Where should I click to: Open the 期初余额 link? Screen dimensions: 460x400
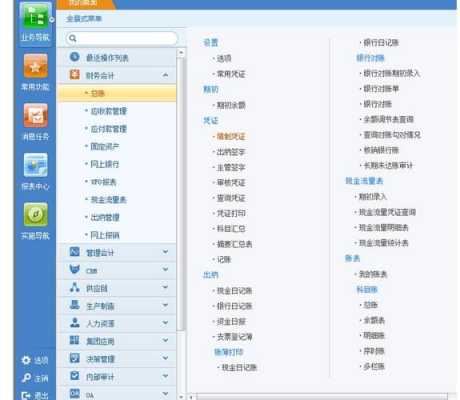[231, 105]
